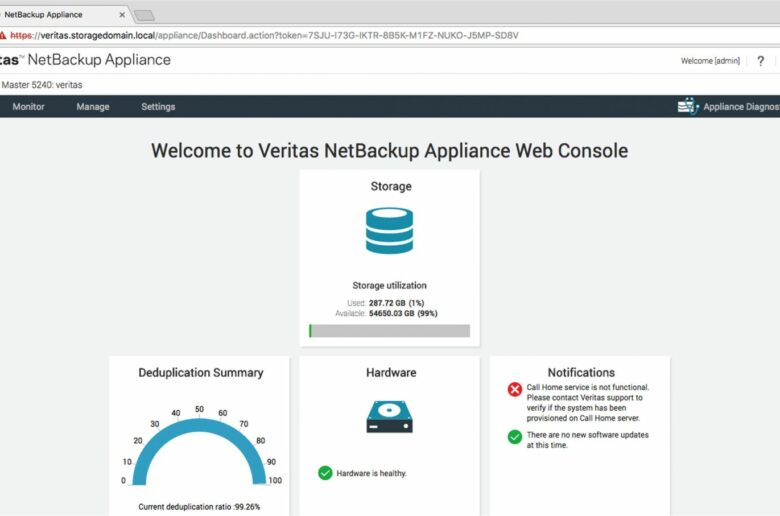
Task: Click the help question mark icon
Action: [761, 61]
